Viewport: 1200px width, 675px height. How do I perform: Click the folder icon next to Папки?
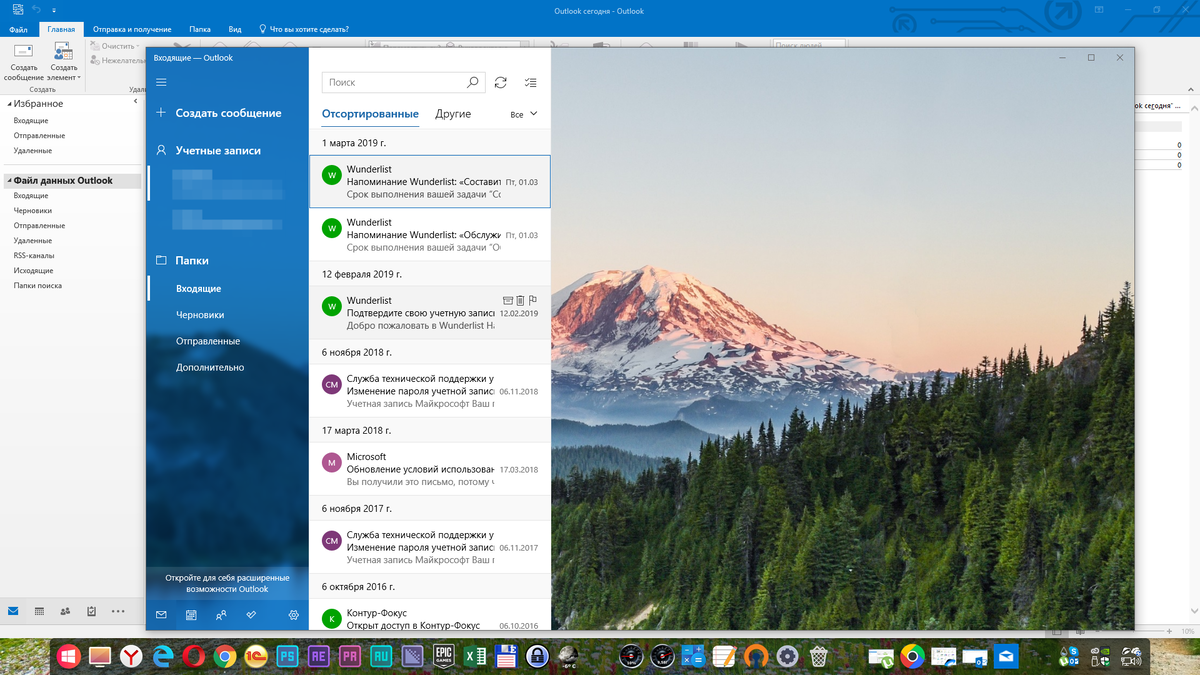point(161,260)
